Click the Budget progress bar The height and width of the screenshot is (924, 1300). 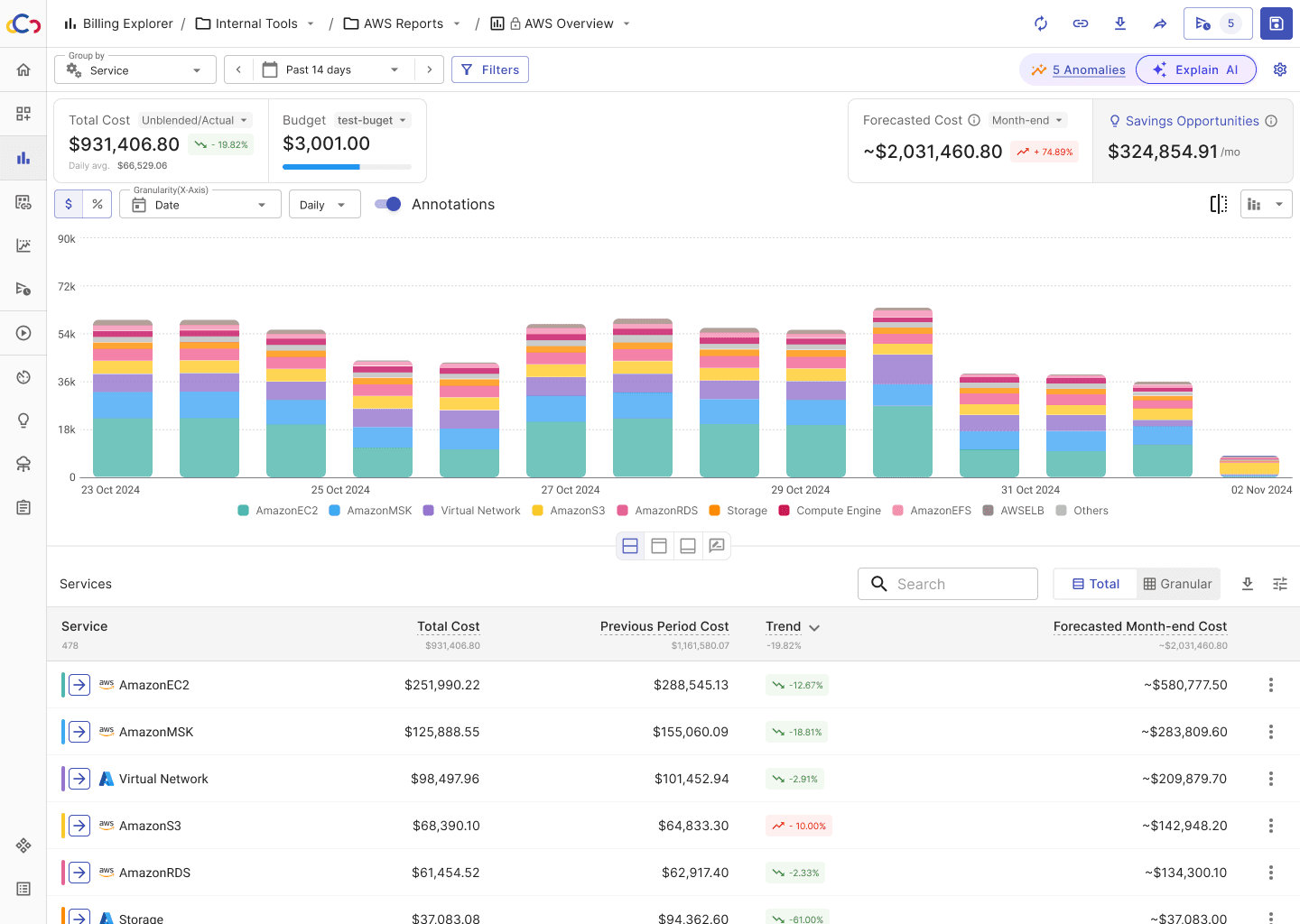click(x=347, y=167)
